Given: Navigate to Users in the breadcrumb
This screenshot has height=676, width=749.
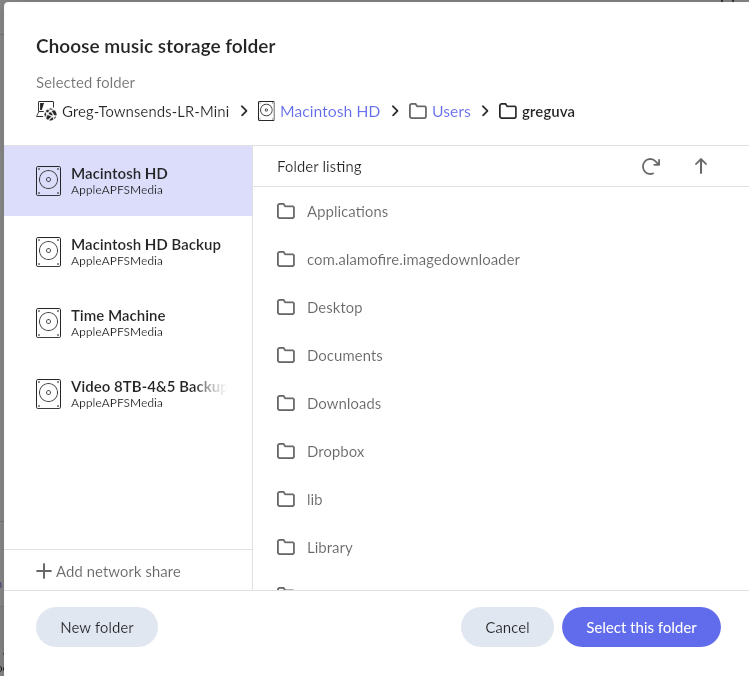Looking at the screenshot, I should [451, 111].
